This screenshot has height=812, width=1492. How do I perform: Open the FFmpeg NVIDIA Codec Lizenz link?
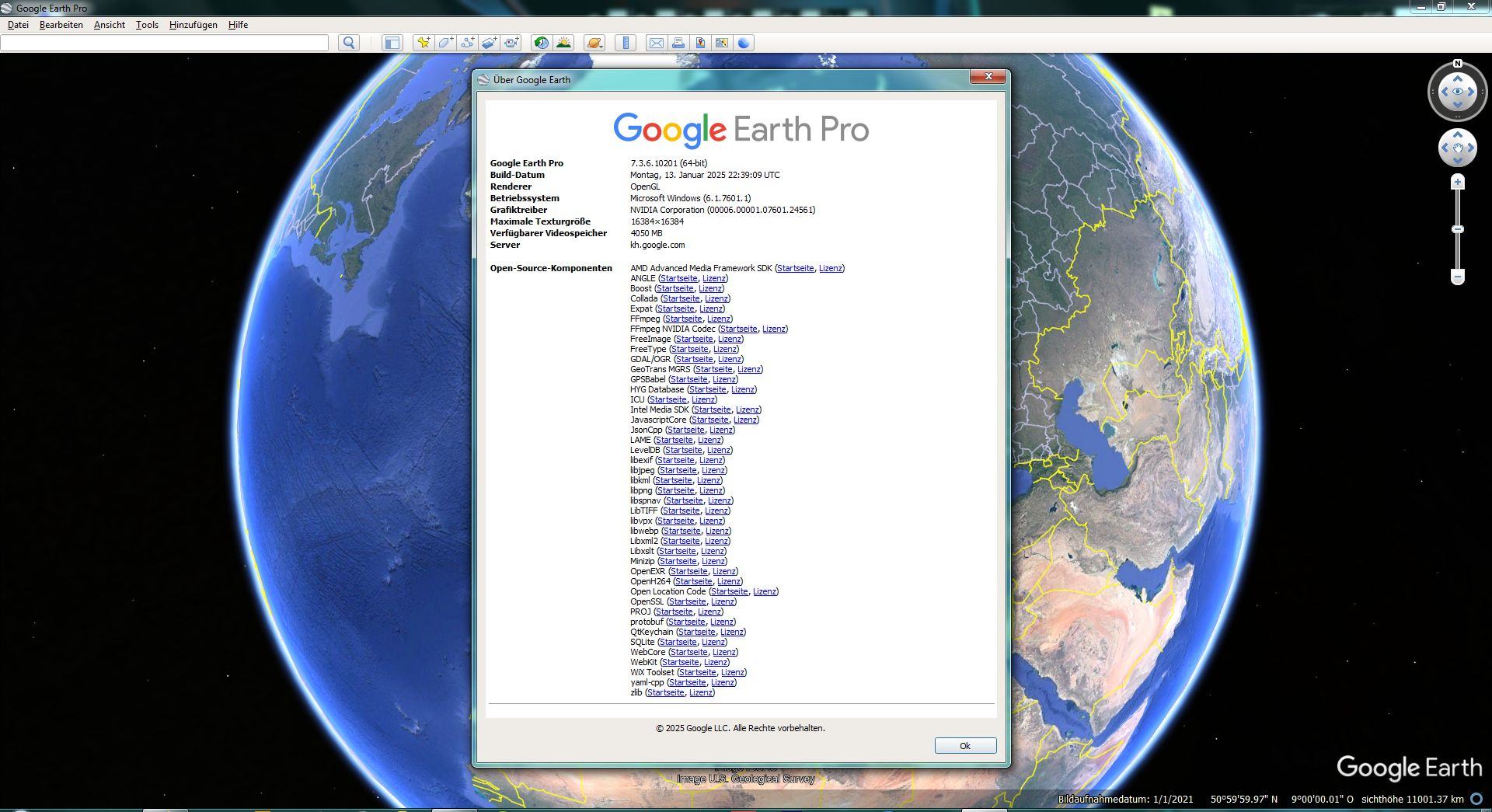[x=773, y=329]
